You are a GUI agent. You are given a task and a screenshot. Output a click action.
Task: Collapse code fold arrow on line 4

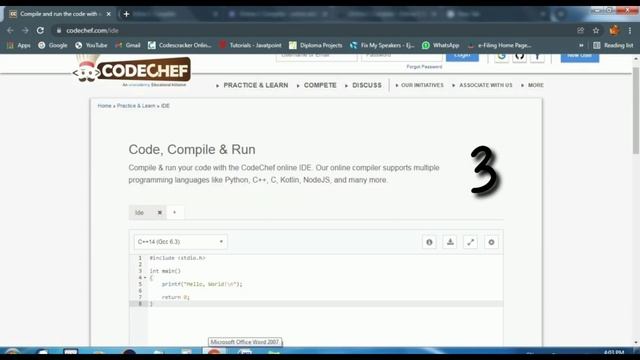point(145,278)
